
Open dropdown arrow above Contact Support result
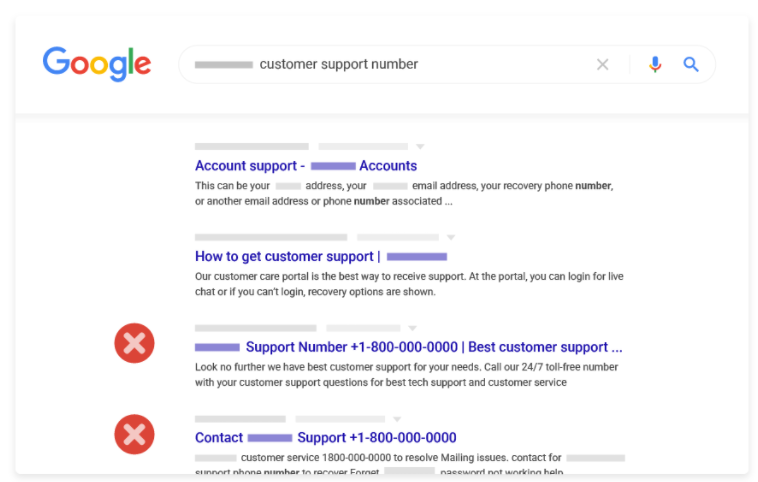point(397,419)
